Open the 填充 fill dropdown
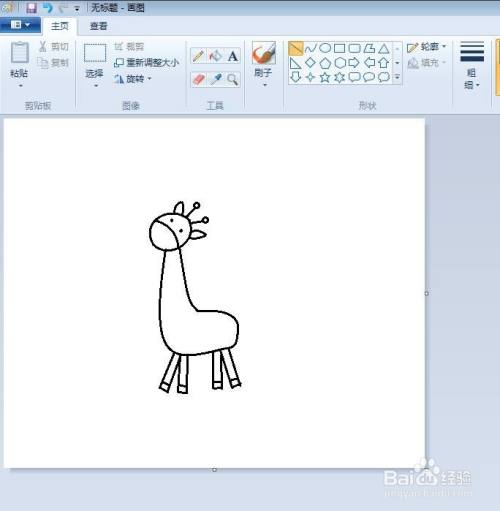 point(426,62)
